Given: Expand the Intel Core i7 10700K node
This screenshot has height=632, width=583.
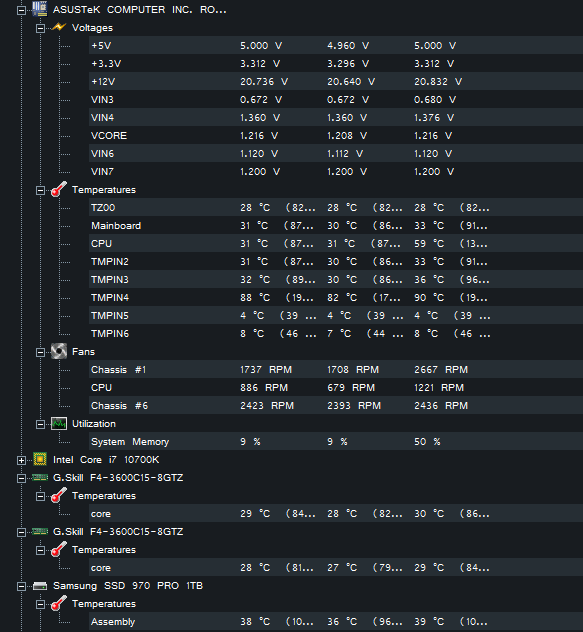Looking at the screenshot, I should tap(21, 460).
